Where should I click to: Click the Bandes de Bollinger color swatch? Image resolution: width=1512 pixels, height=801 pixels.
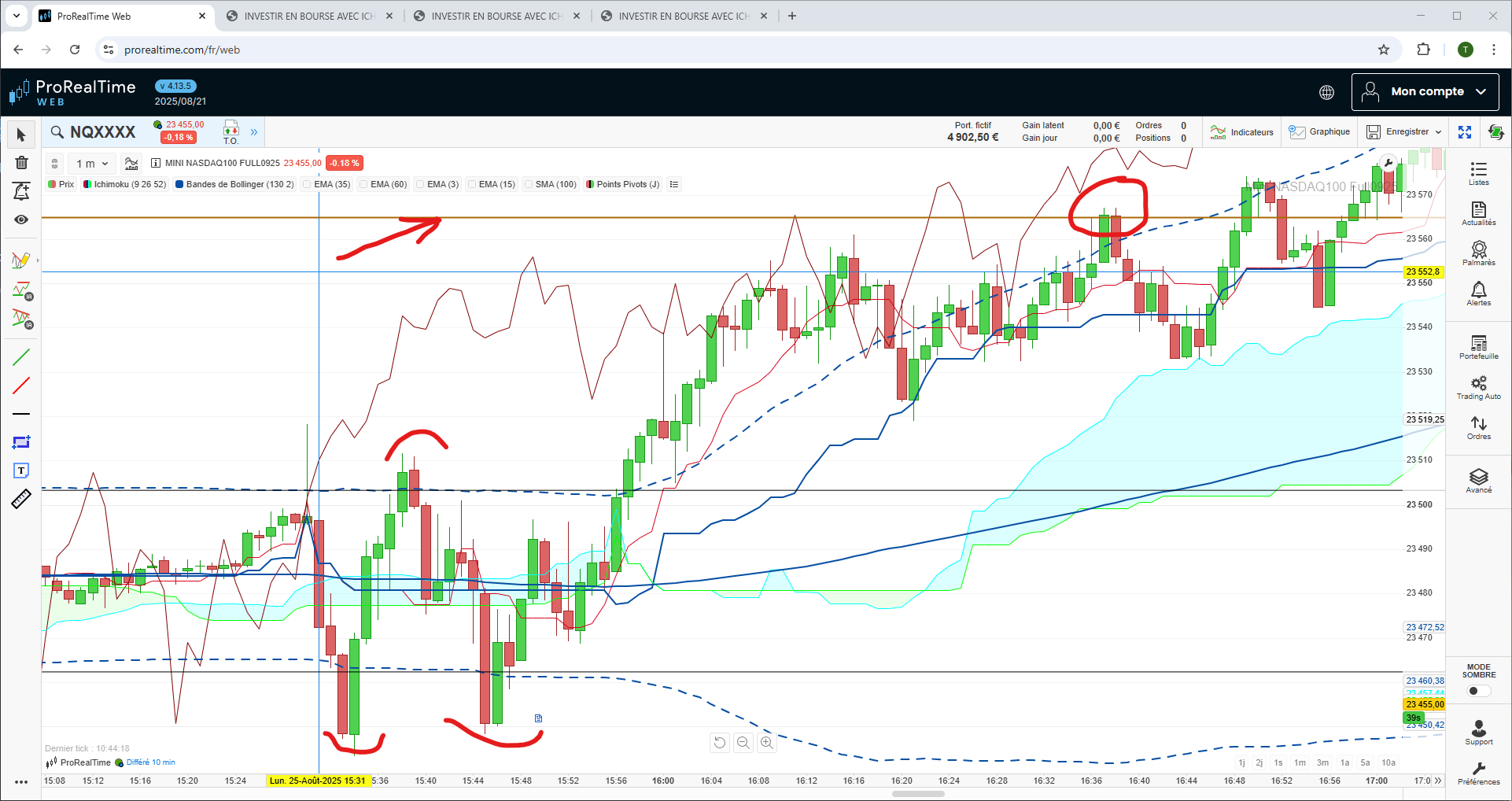[x=179, y=185]
